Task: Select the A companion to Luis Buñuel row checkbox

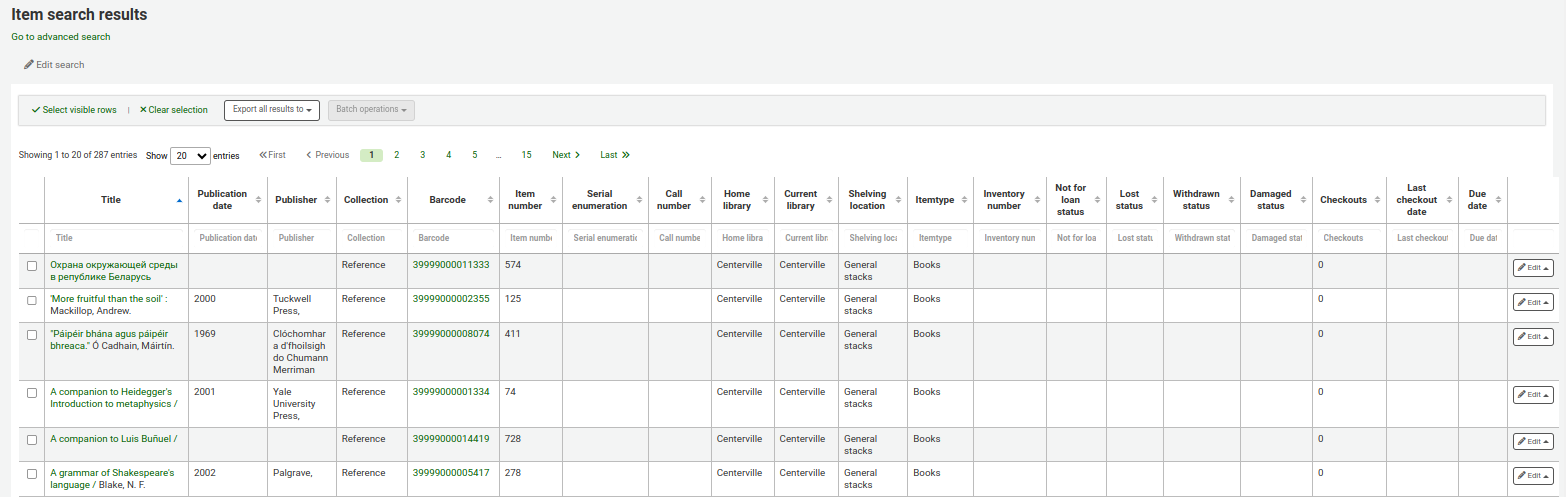Action: pyautogui.click(x=32, y=440)
